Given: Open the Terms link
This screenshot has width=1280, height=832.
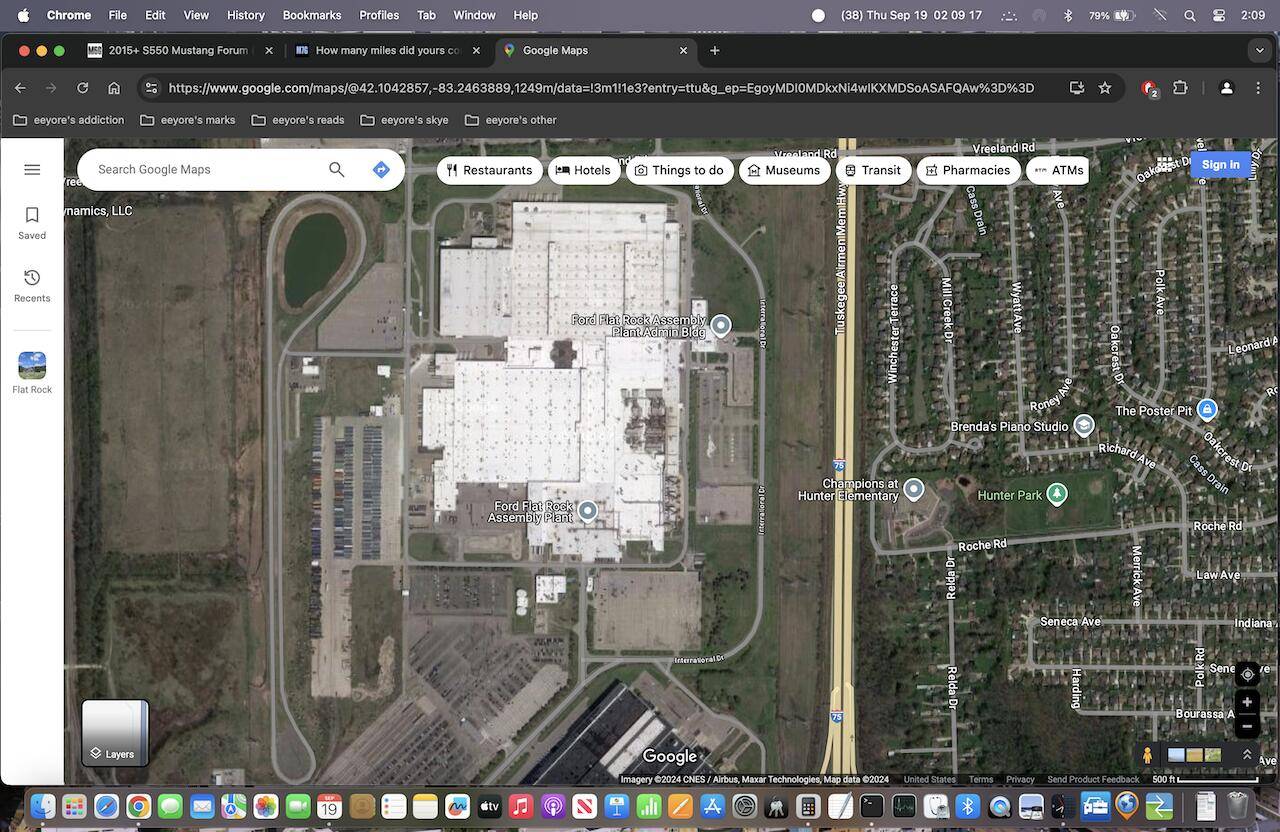Looking at the screenshot, I should point(980,779).
